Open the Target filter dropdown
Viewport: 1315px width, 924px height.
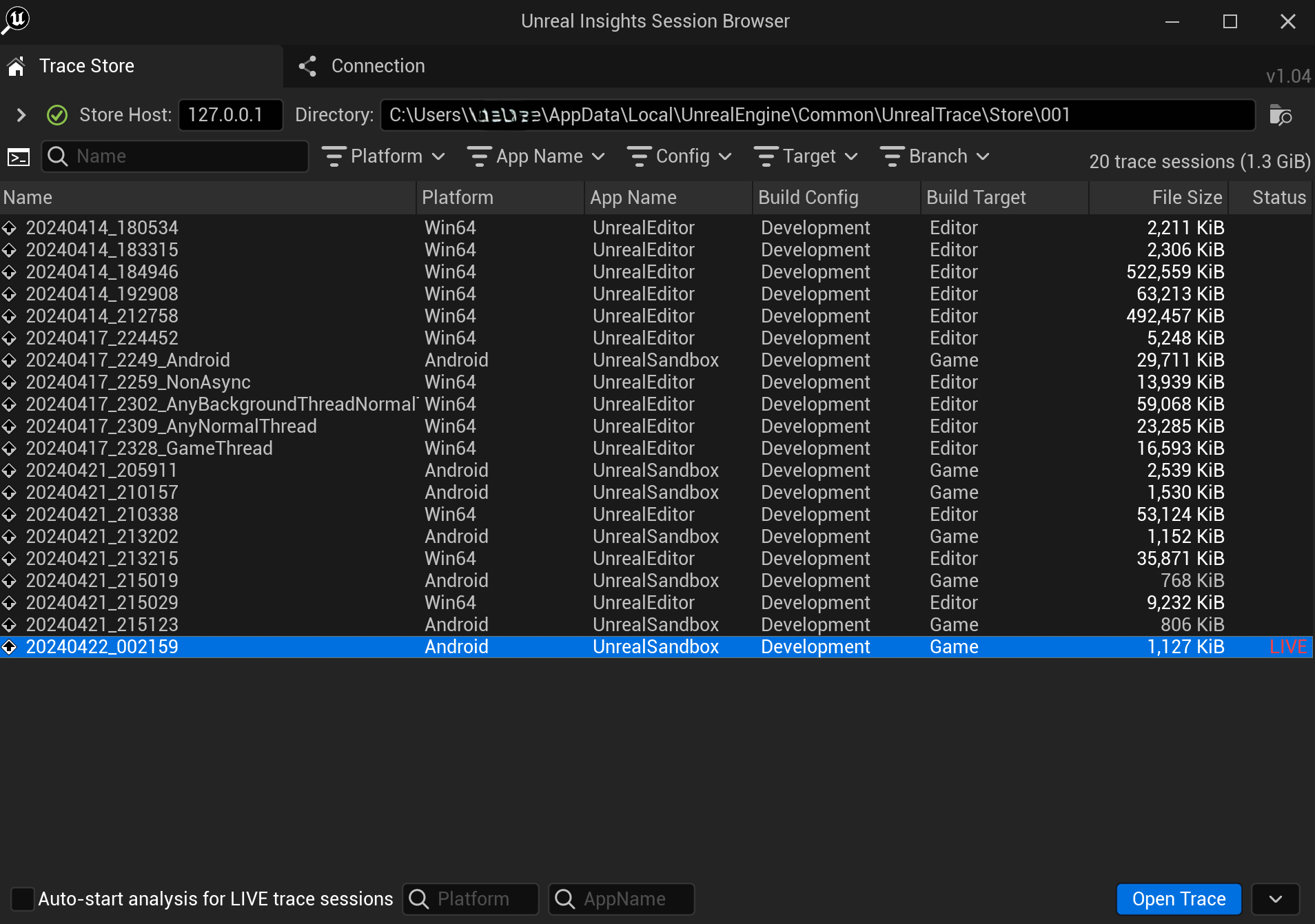pos(806,156)
